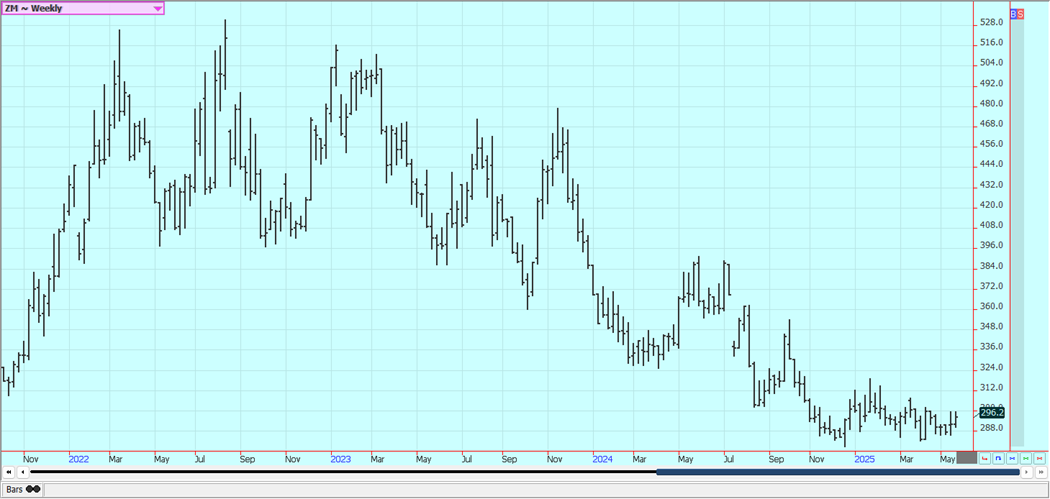Click the black scrollbar track left portion
This screenshot has width=1050, height=499.
pyautogui.click(x=343, y=472)
